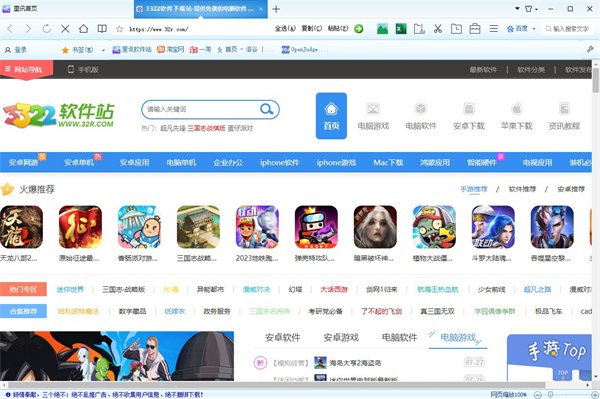Click the magnifier search icon in site search
This screenshot has height=399, width=600.
point(266,109)
